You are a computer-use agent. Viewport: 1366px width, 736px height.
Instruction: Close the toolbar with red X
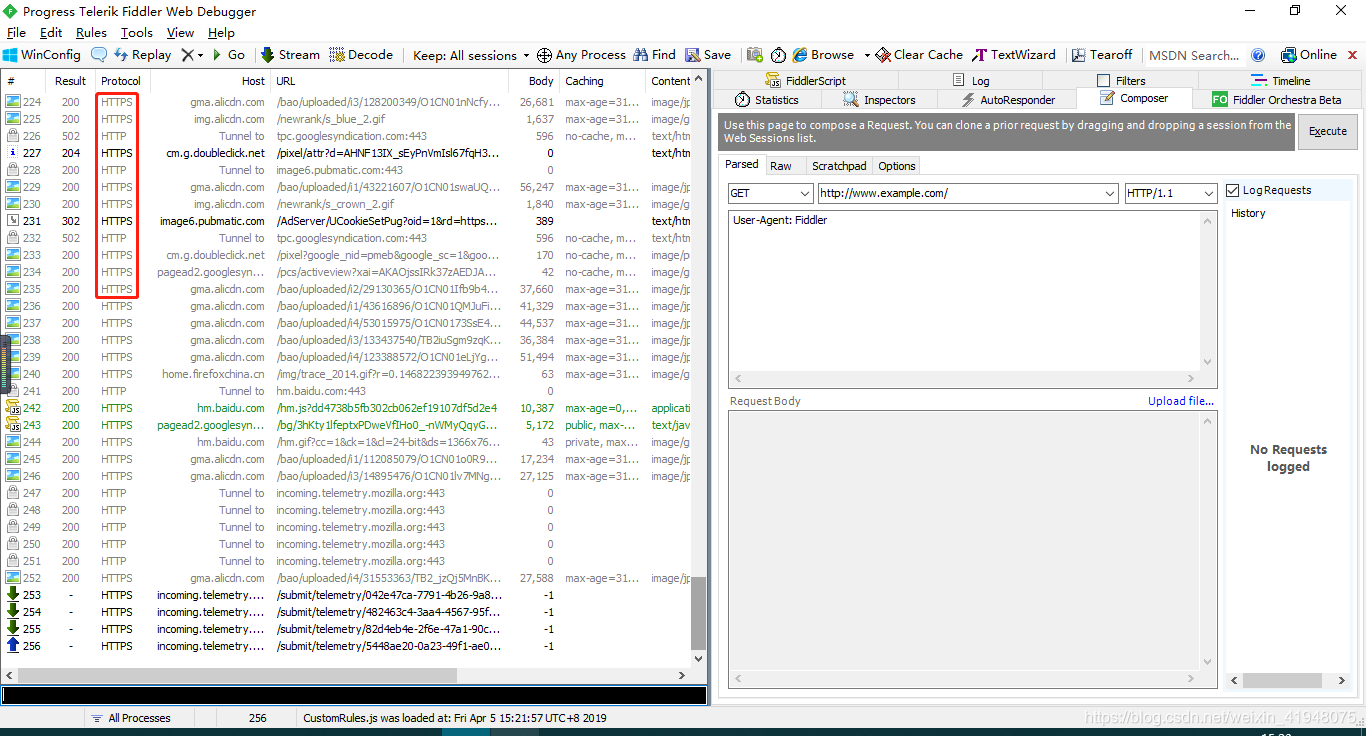tap(1352, 55)
